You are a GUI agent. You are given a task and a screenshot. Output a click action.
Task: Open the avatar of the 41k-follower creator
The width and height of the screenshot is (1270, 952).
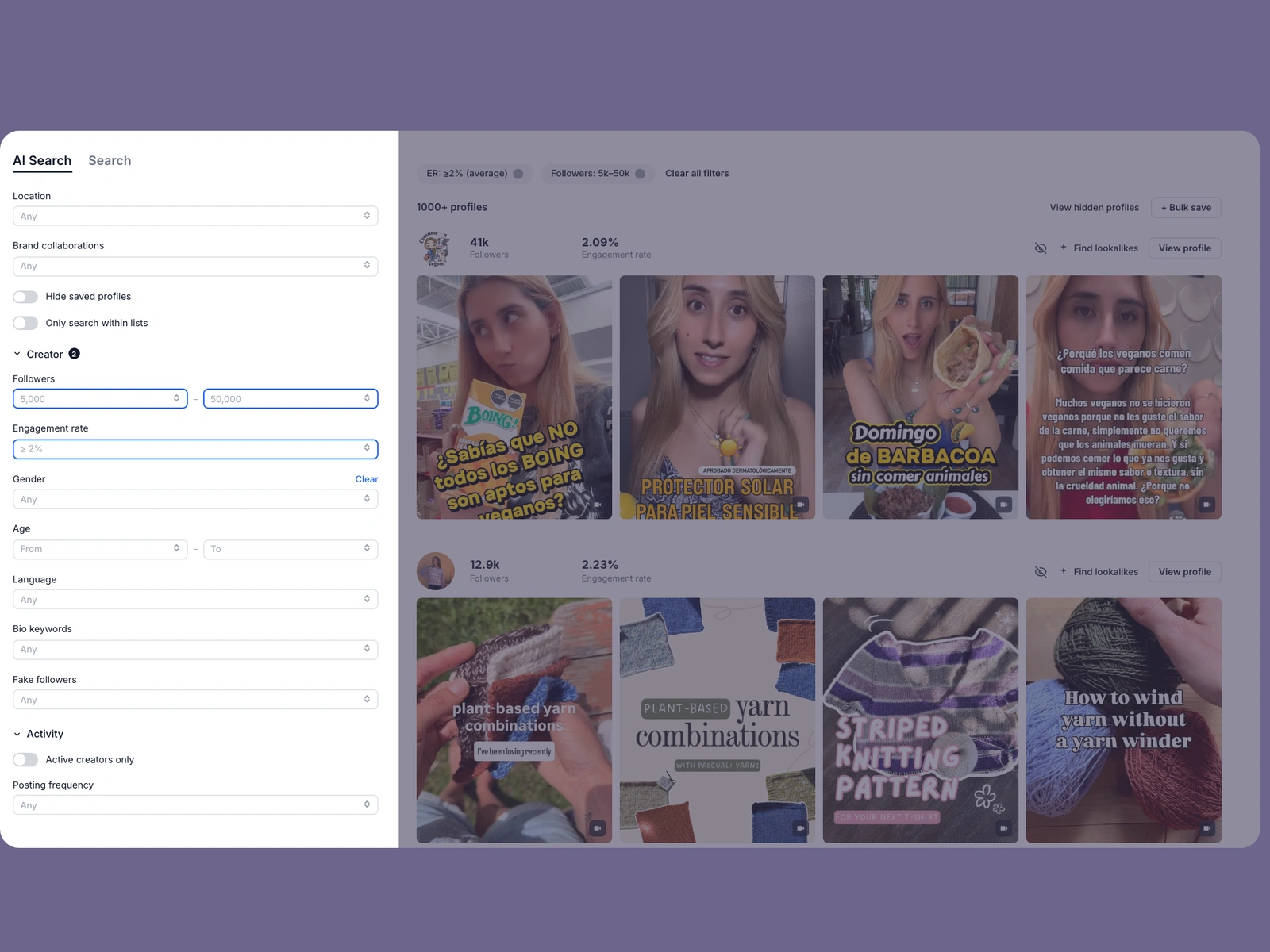click(435, 248)
